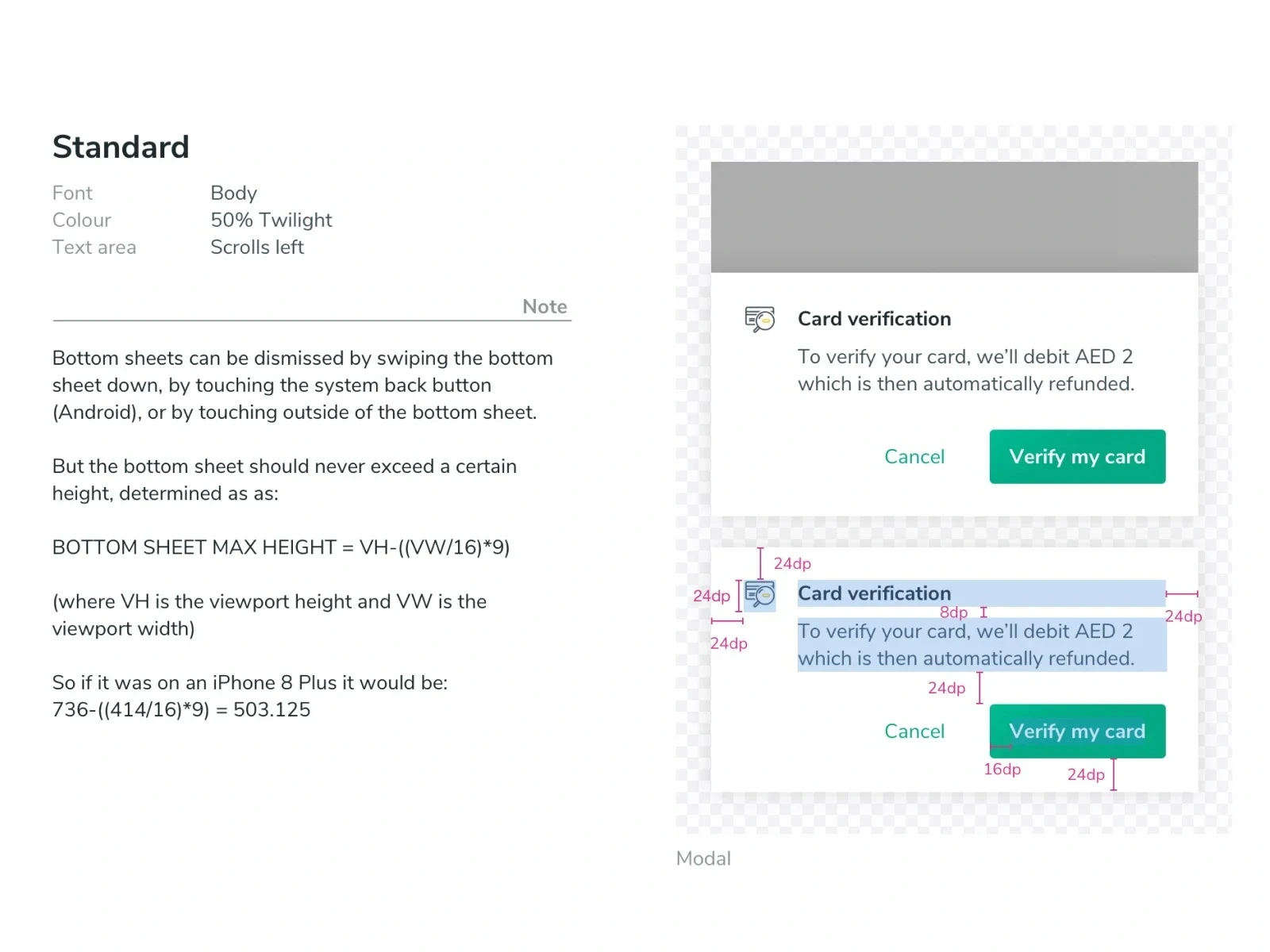
Task: Click the green Verify my card button
Action: click(x=1077, y=456)
